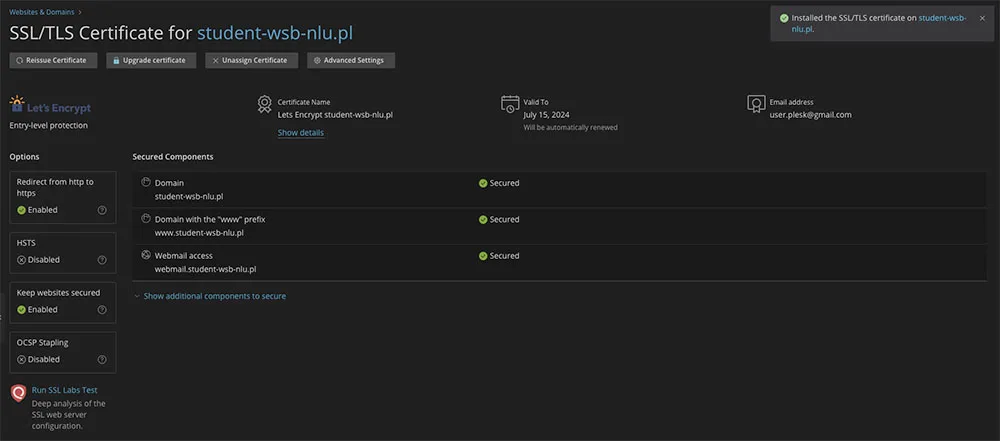Run SSL Labs Test

(64, 390)
